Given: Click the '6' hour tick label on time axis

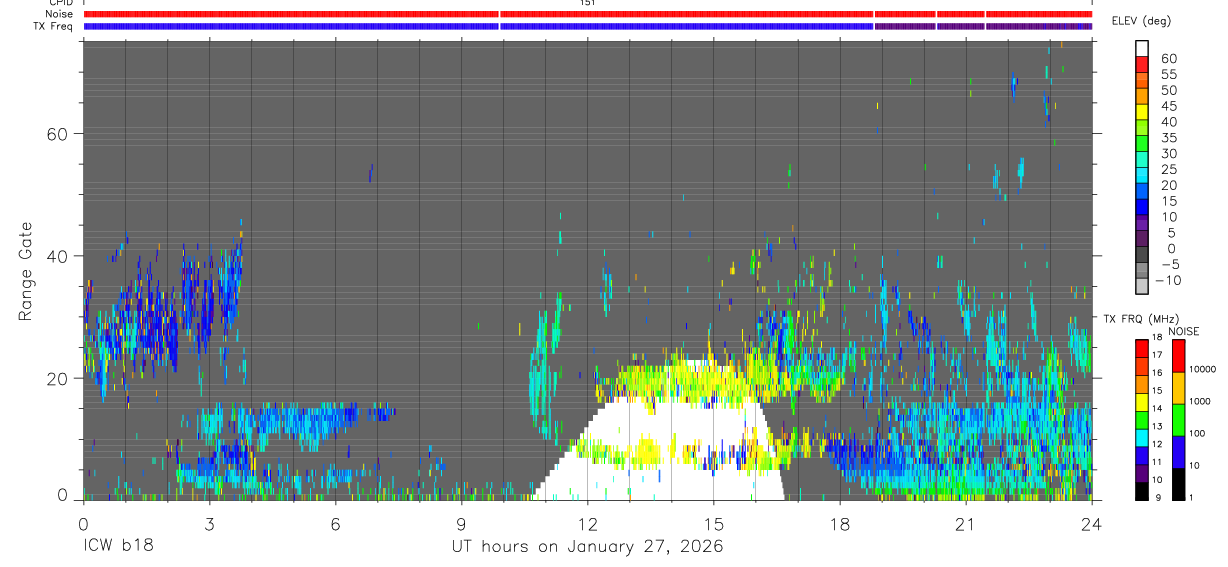Looking at the screenshot, I should [335, 524].
